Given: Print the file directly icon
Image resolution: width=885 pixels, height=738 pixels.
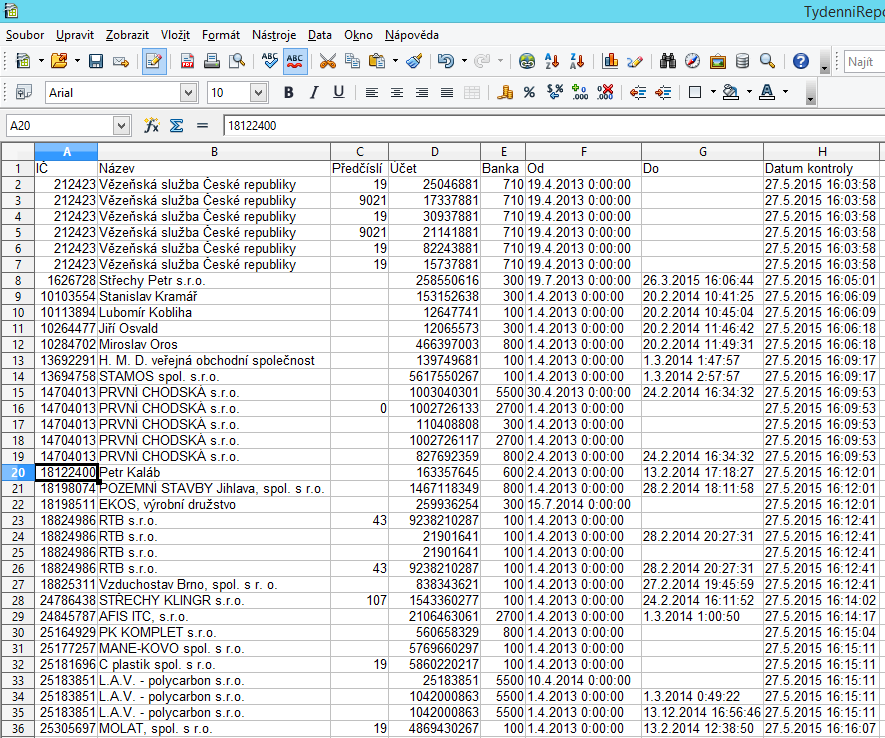Looking at the screenshot, I should click(212, 60).
